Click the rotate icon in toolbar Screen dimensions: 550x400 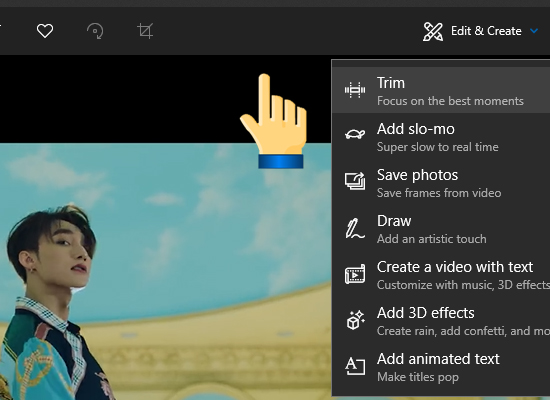[x=95, y=31]
